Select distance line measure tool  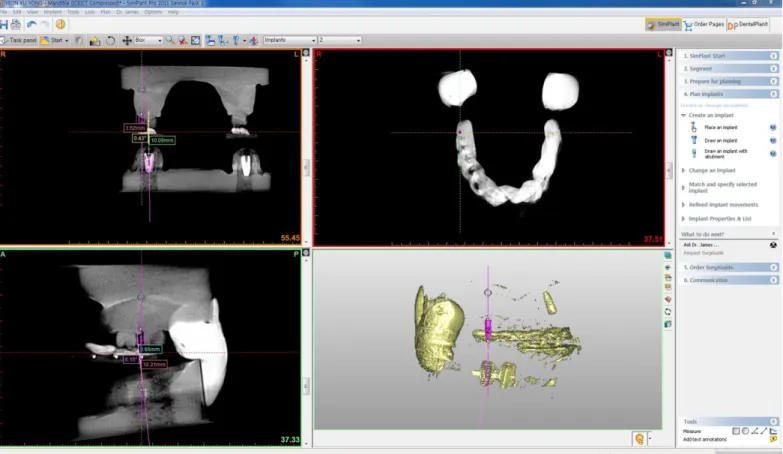pos(764,431)
